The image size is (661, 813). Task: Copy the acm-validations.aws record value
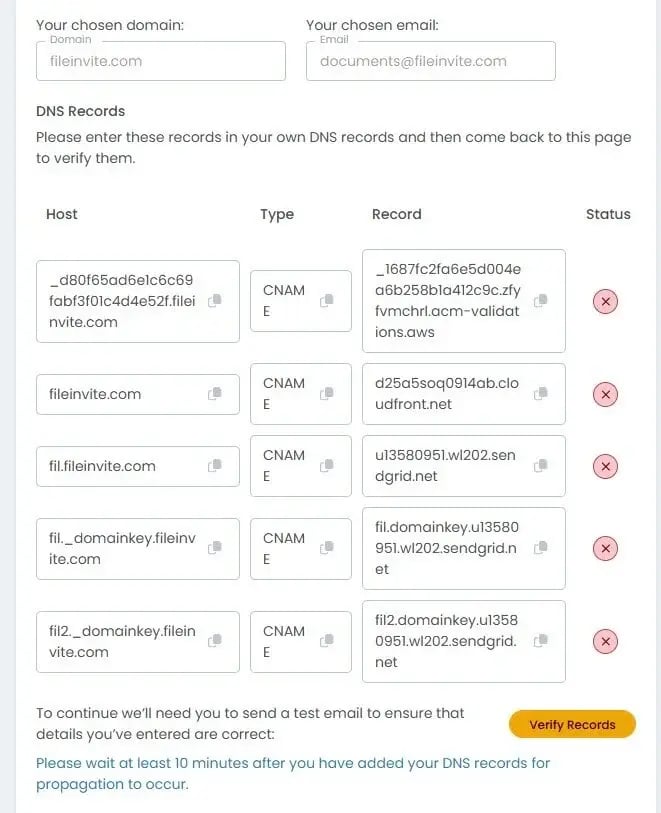tap(541, 302)
